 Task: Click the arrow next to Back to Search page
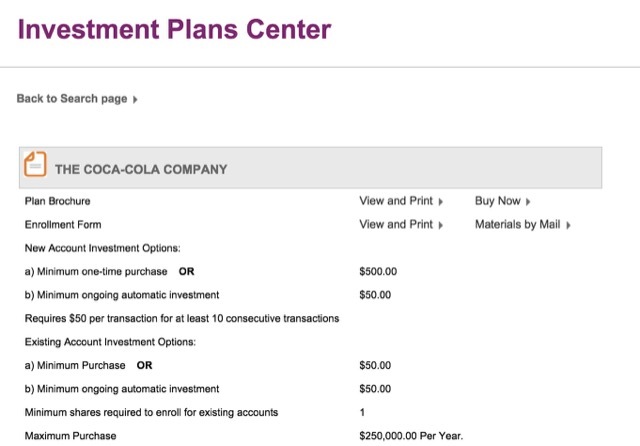135,100
